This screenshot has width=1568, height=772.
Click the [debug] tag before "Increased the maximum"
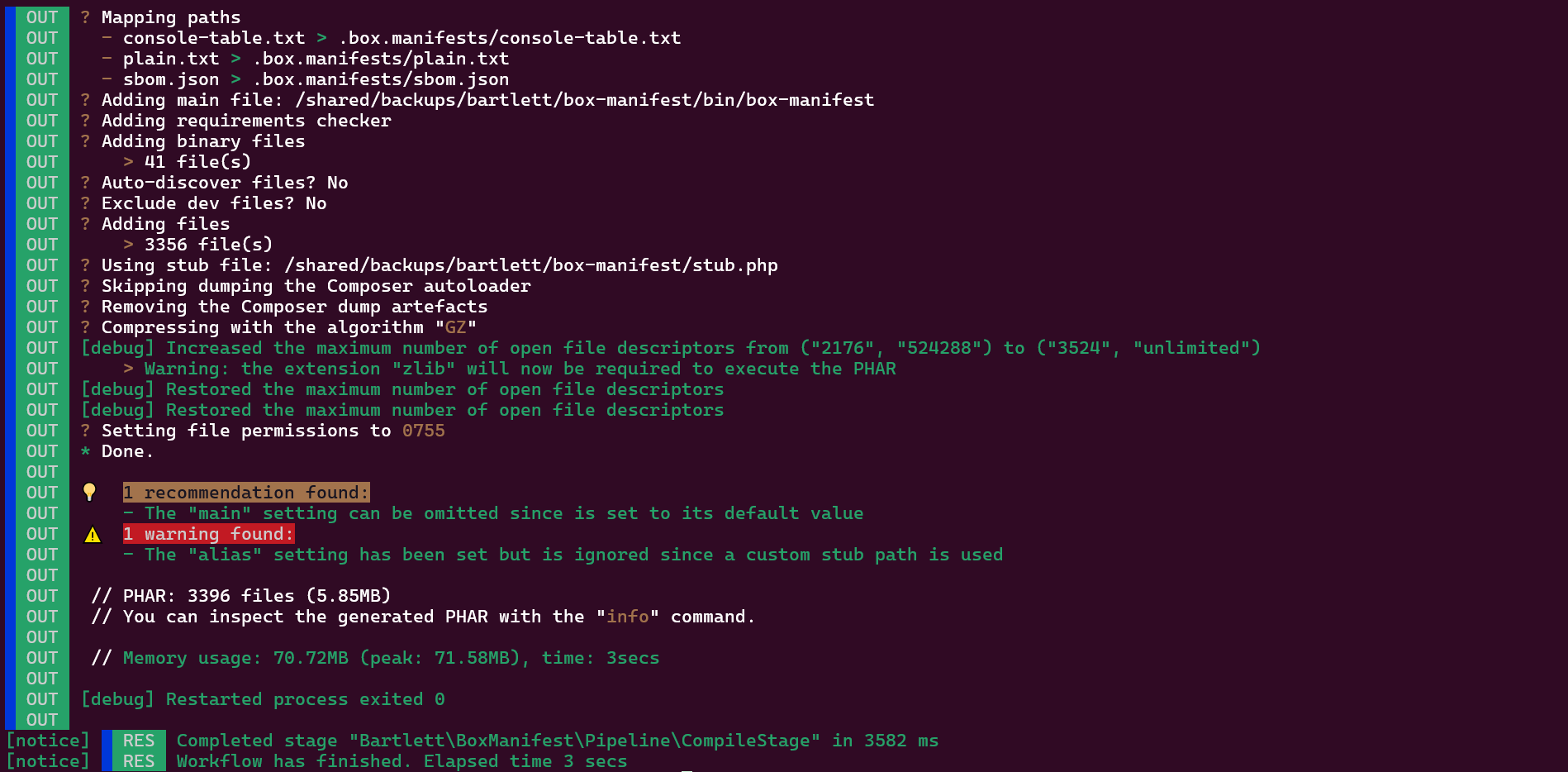coord(117,348)
